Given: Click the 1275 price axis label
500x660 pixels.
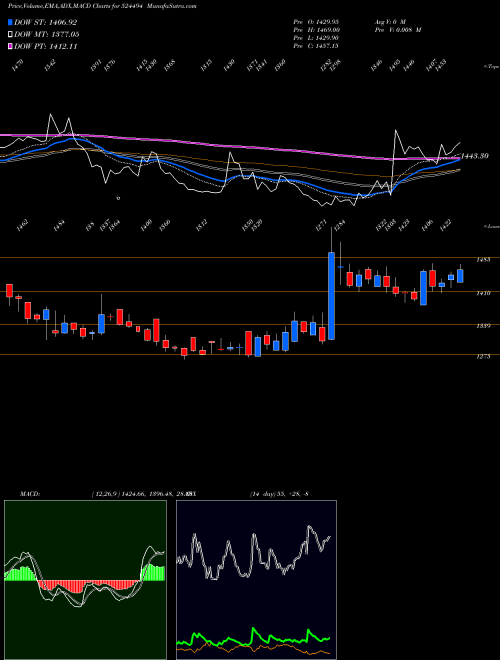Looking at the screenshot, I should pos(483,357).
